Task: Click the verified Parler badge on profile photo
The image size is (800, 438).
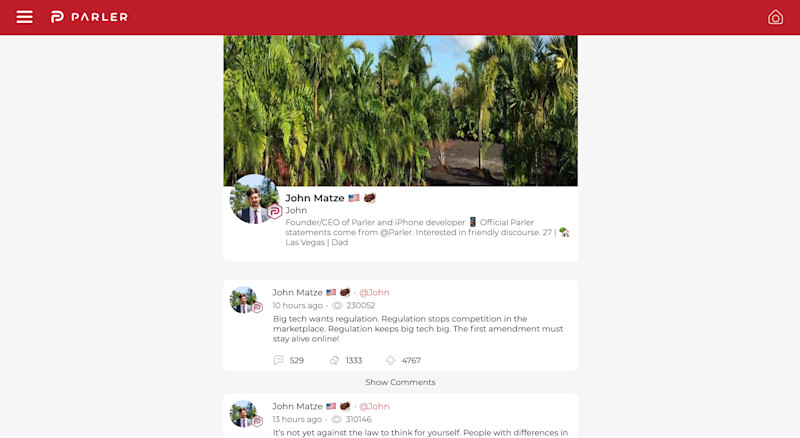Action: coord(274,211)
